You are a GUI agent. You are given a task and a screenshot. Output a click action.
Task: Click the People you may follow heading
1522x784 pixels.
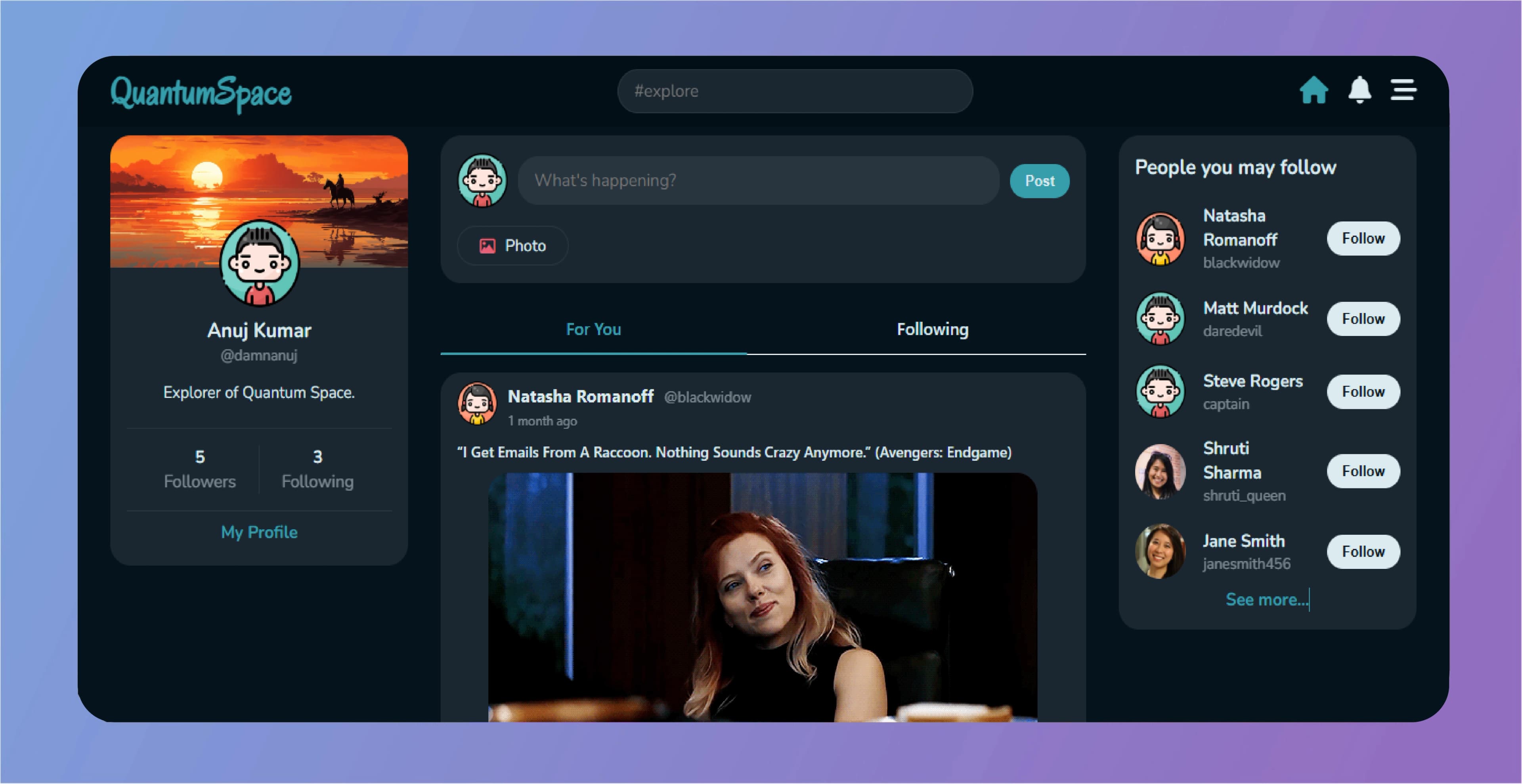(1235, 168)
